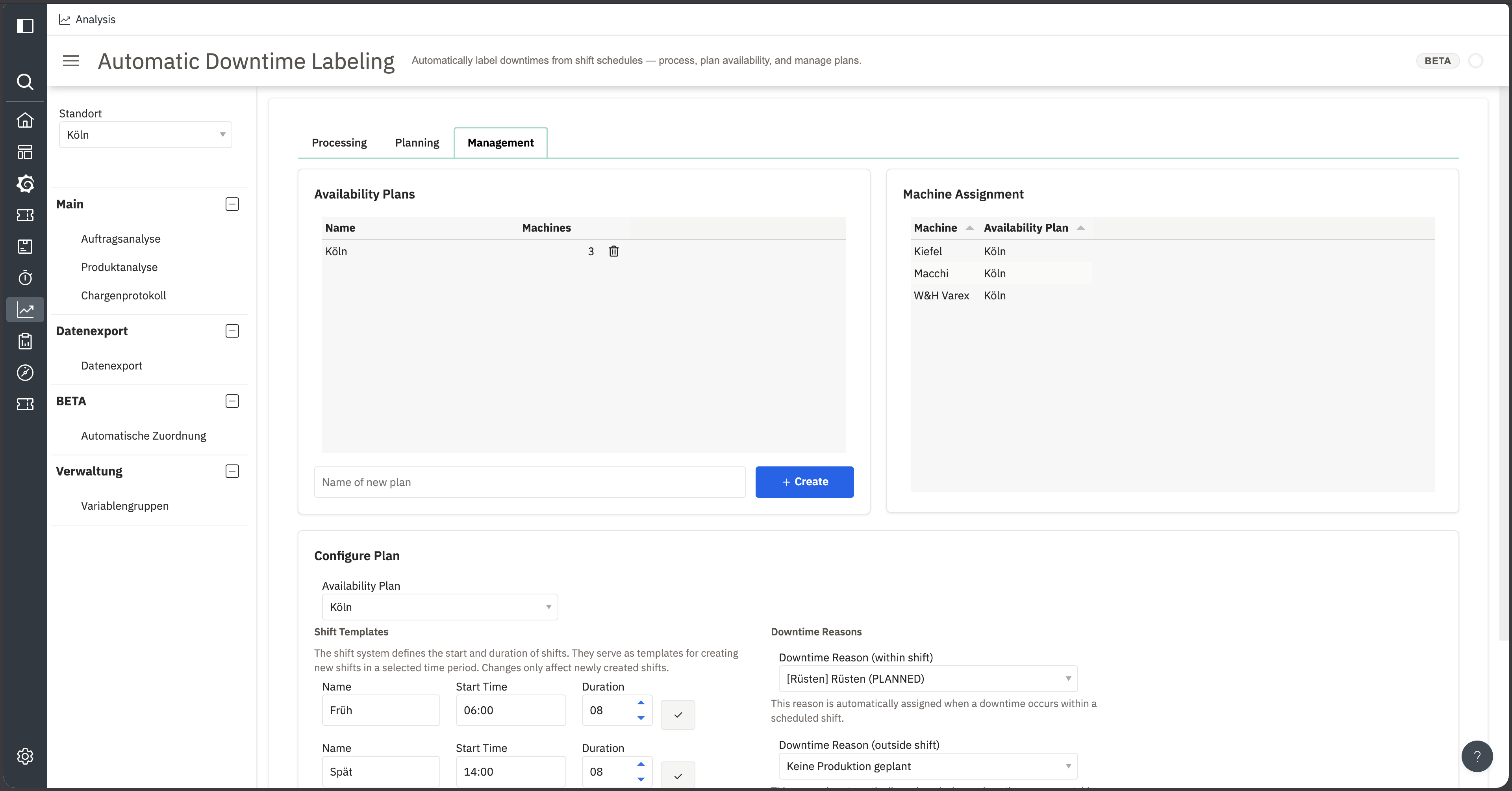
Task: Open Downtime Reason (within shift) dropdown
Action: tap(928, 679)
